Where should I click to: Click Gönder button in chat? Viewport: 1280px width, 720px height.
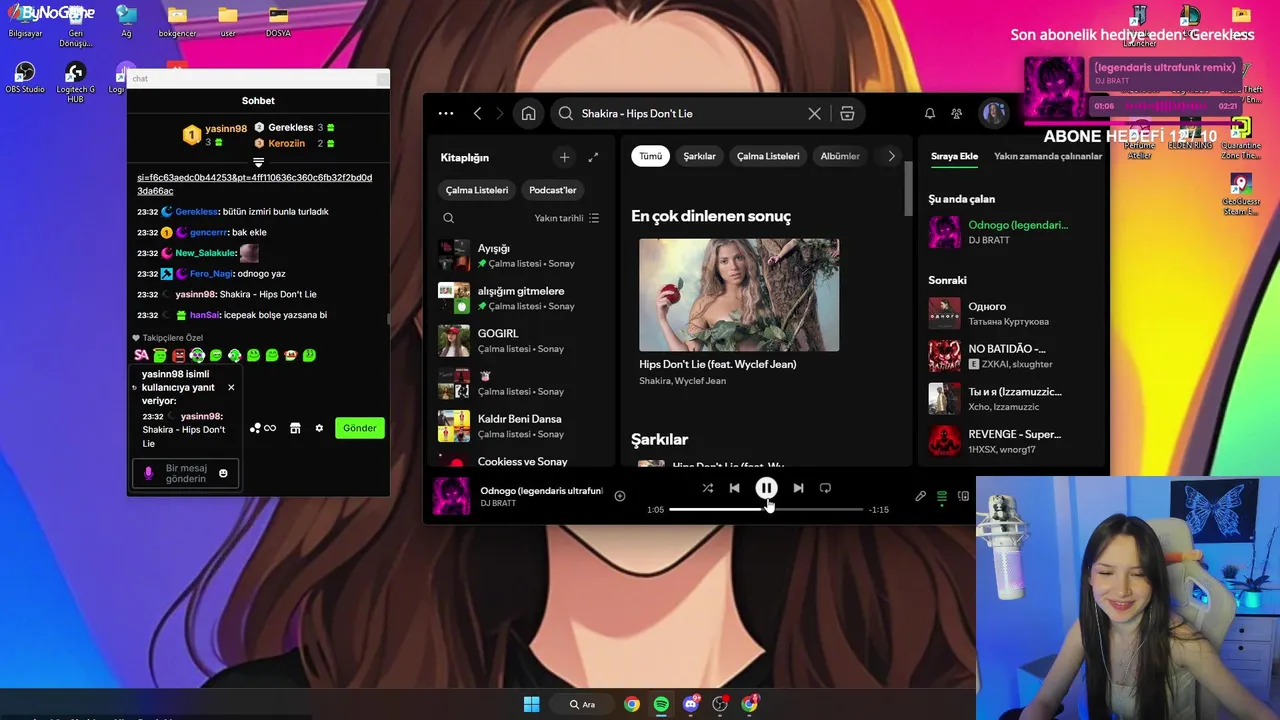click(360, 428)
